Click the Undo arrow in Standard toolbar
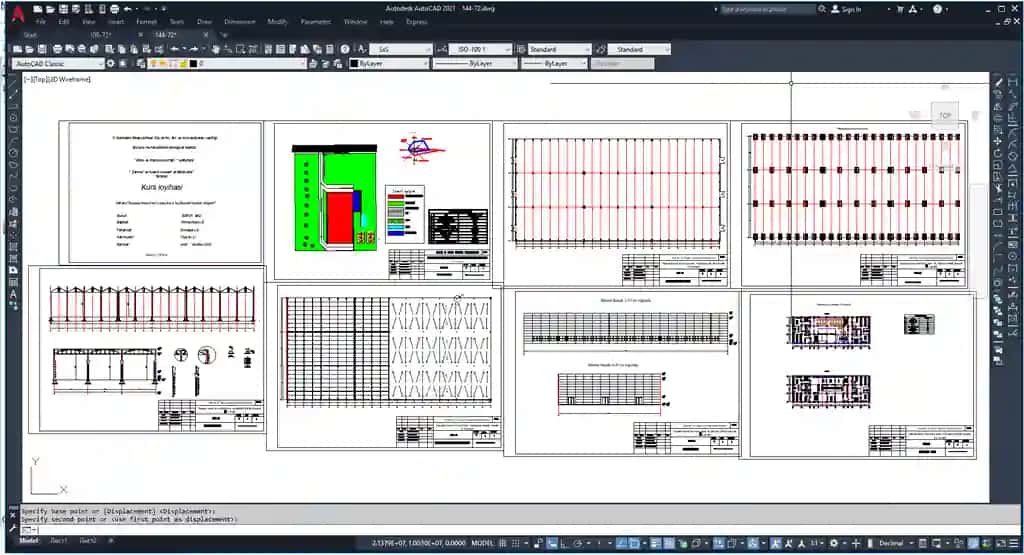 click(x=174, y=49)
